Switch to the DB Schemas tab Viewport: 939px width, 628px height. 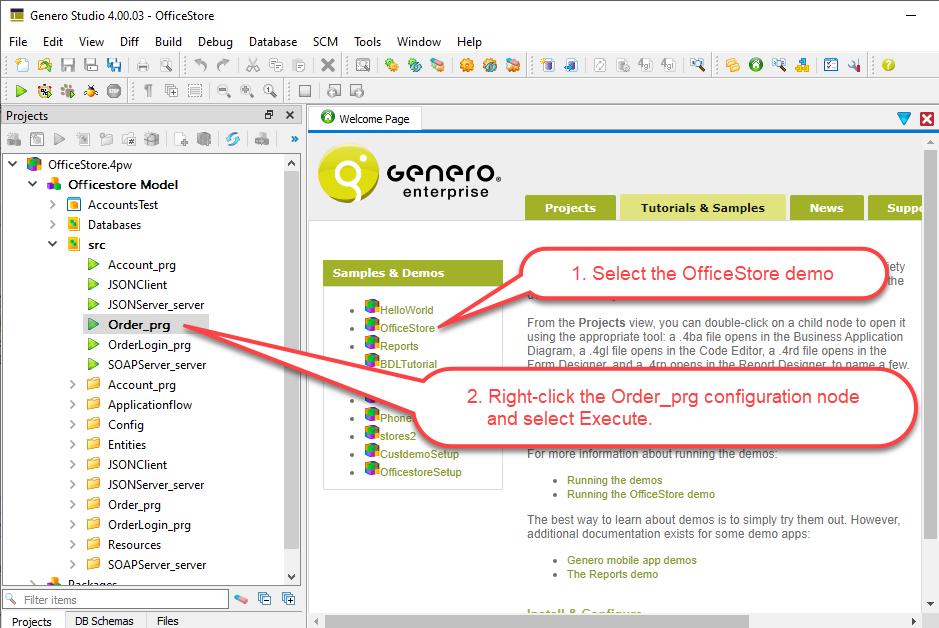click(104, 621)
